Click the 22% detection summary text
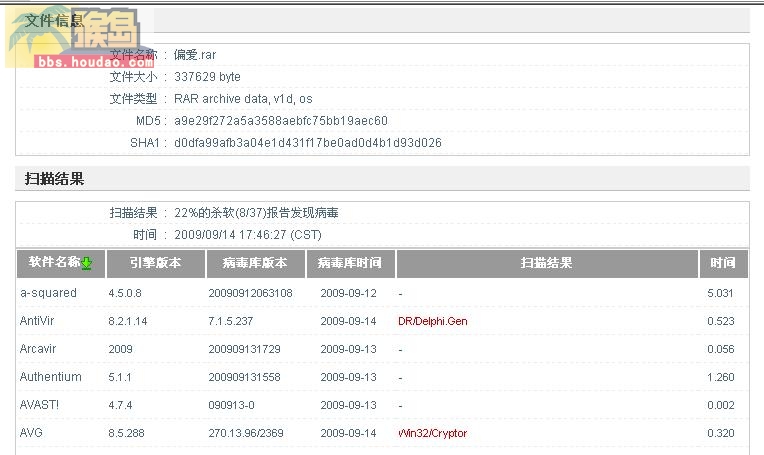 click(256, 213)
